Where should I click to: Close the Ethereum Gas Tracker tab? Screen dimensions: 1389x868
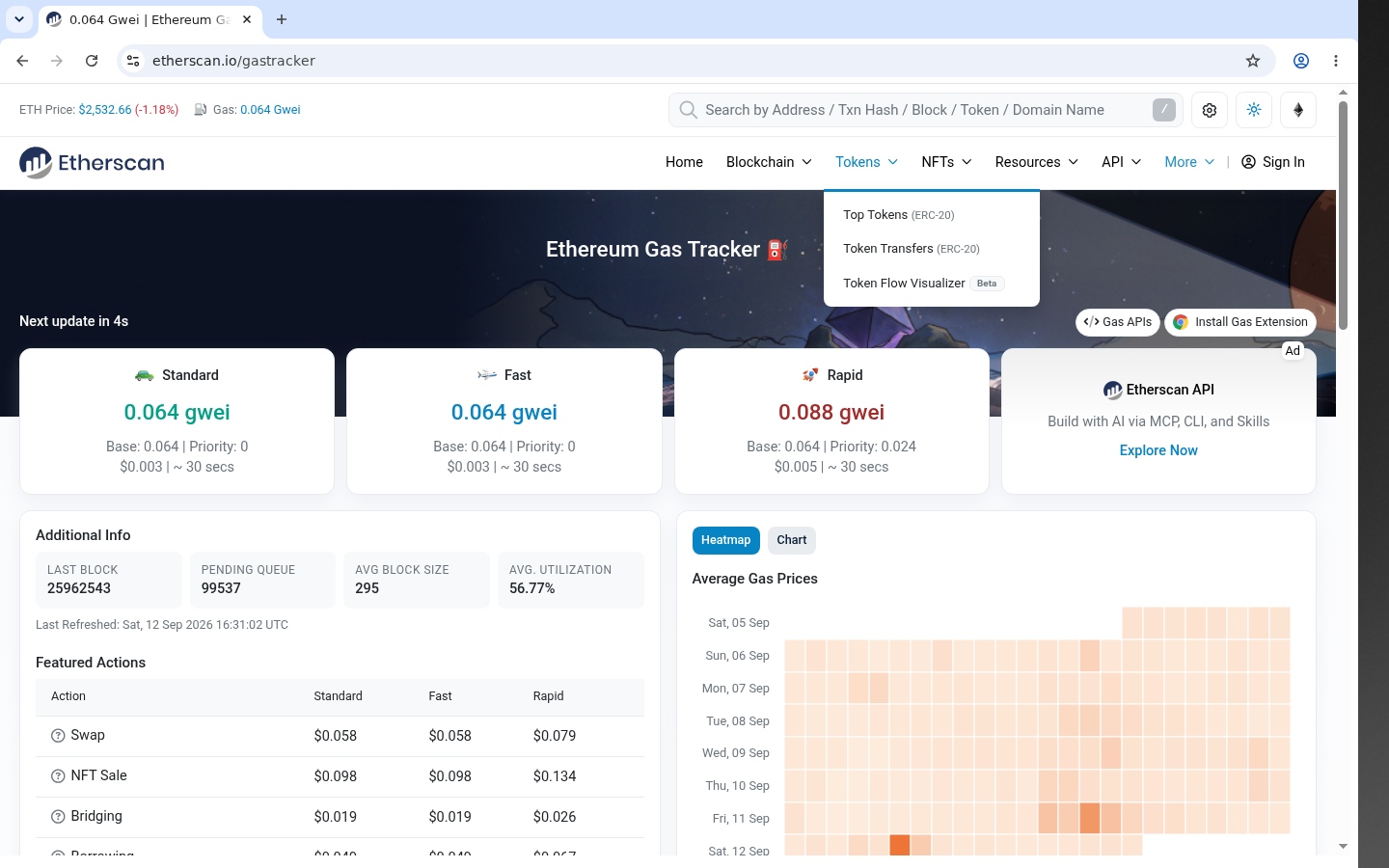(247, 19)
